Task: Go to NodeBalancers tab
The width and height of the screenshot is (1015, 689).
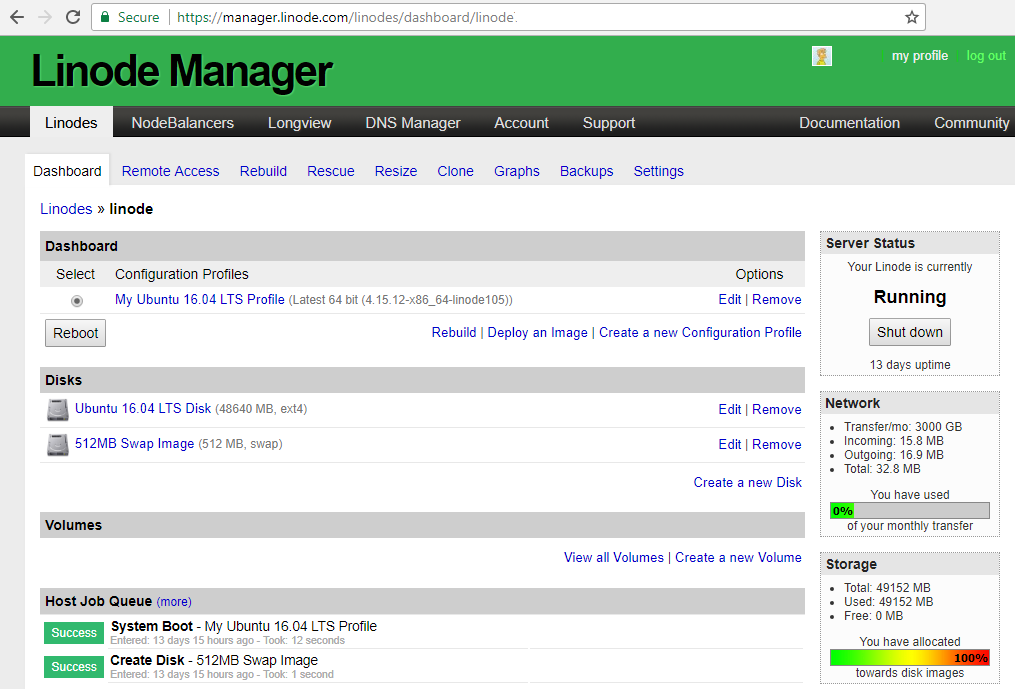Action: click(183, 122)
